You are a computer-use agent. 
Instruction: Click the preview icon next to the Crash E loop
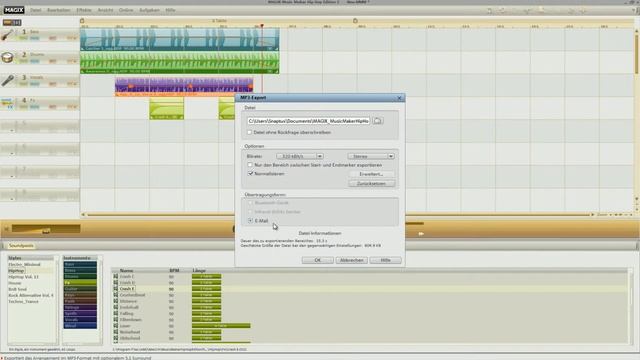click(116, 289)
